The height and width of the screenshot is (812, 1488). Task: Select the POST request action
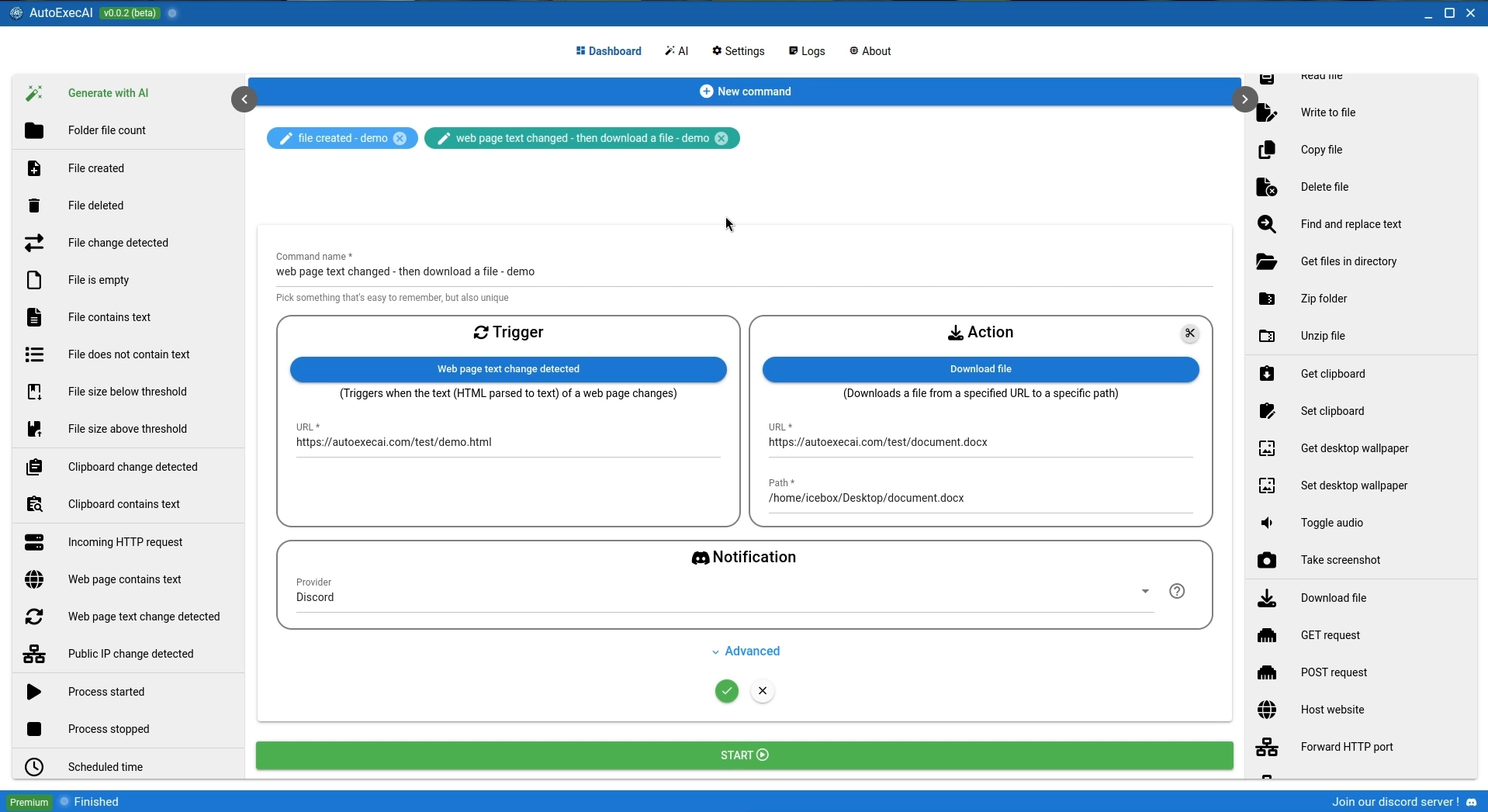pyautogui.click(x=1362, y=672)
